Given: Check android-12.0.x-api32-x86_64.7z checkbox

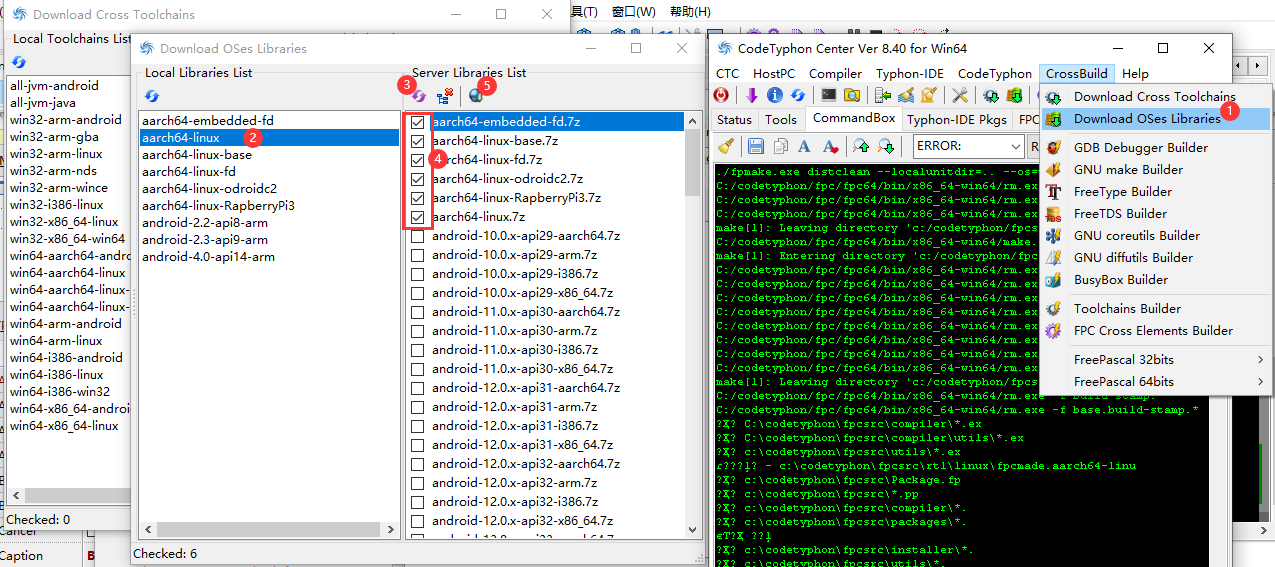Looking at the screenshot, I should [x=417, y=521].
